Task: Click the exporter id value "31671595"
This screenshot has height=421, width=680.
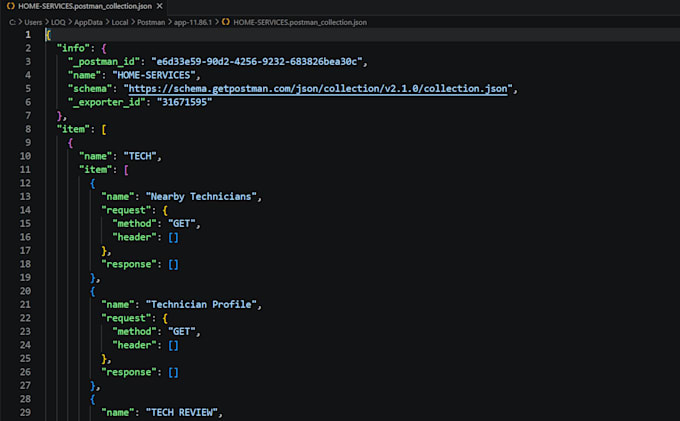Action: (184, 102)
